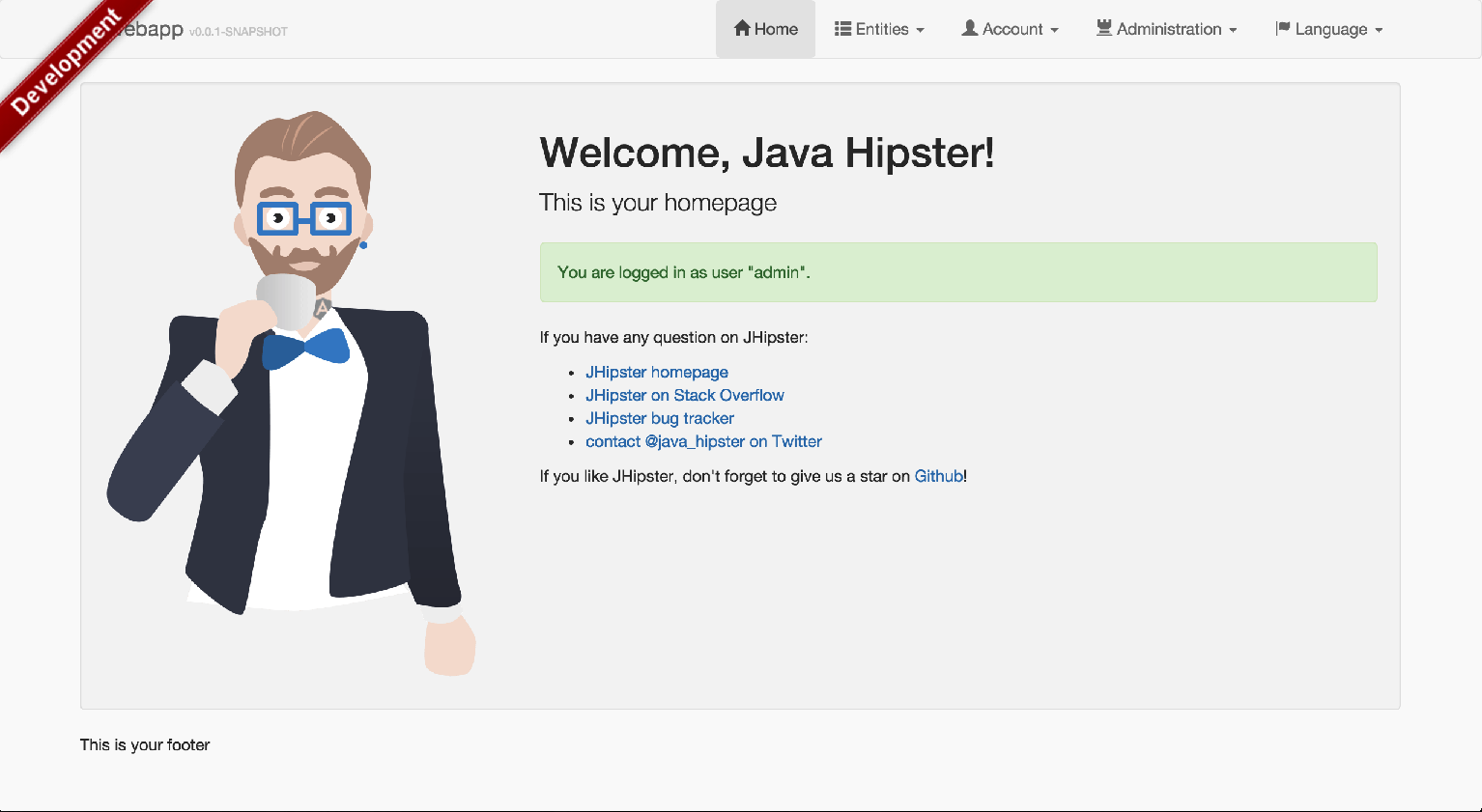Open the JHipster bug tracker link
Image resolution: width=1482 pixels, height=812 pixels.
[x=659, y=418]
